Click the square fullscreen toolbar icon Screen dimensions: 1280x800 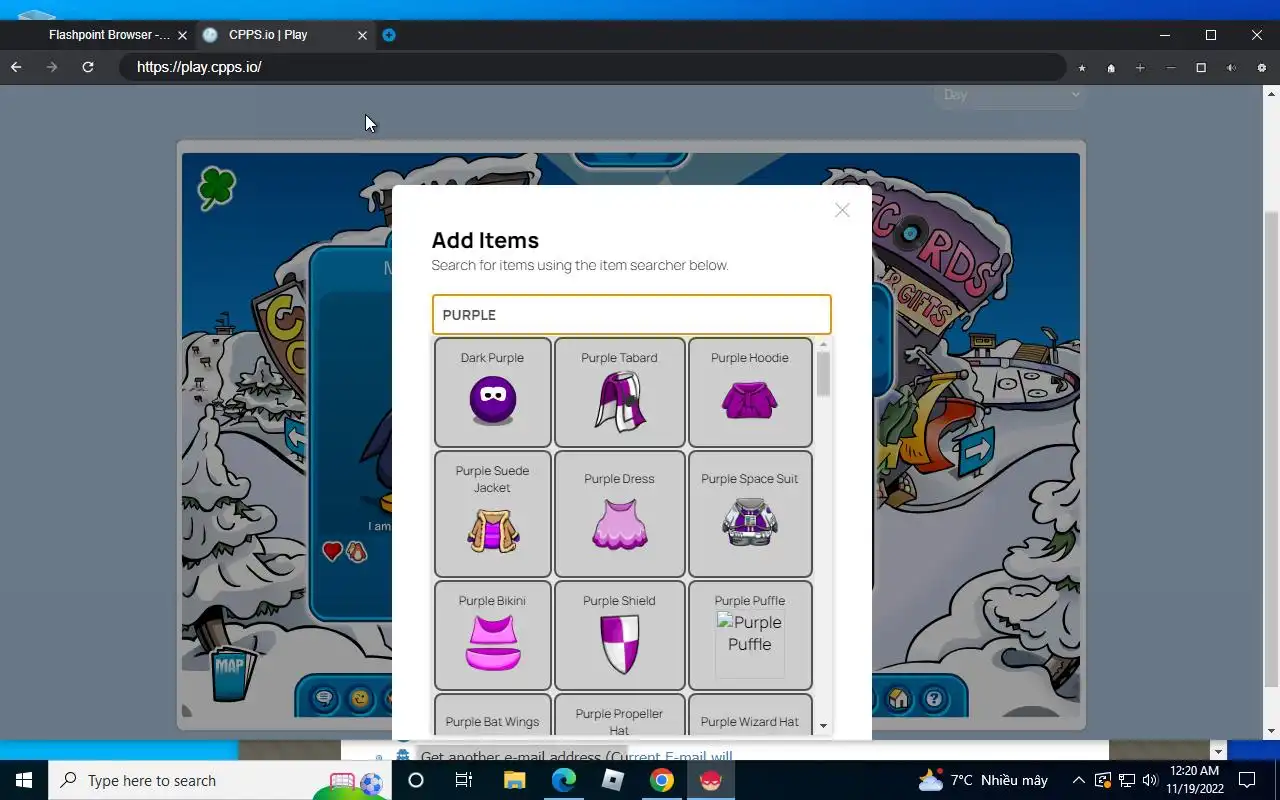tap(1201, 68)
